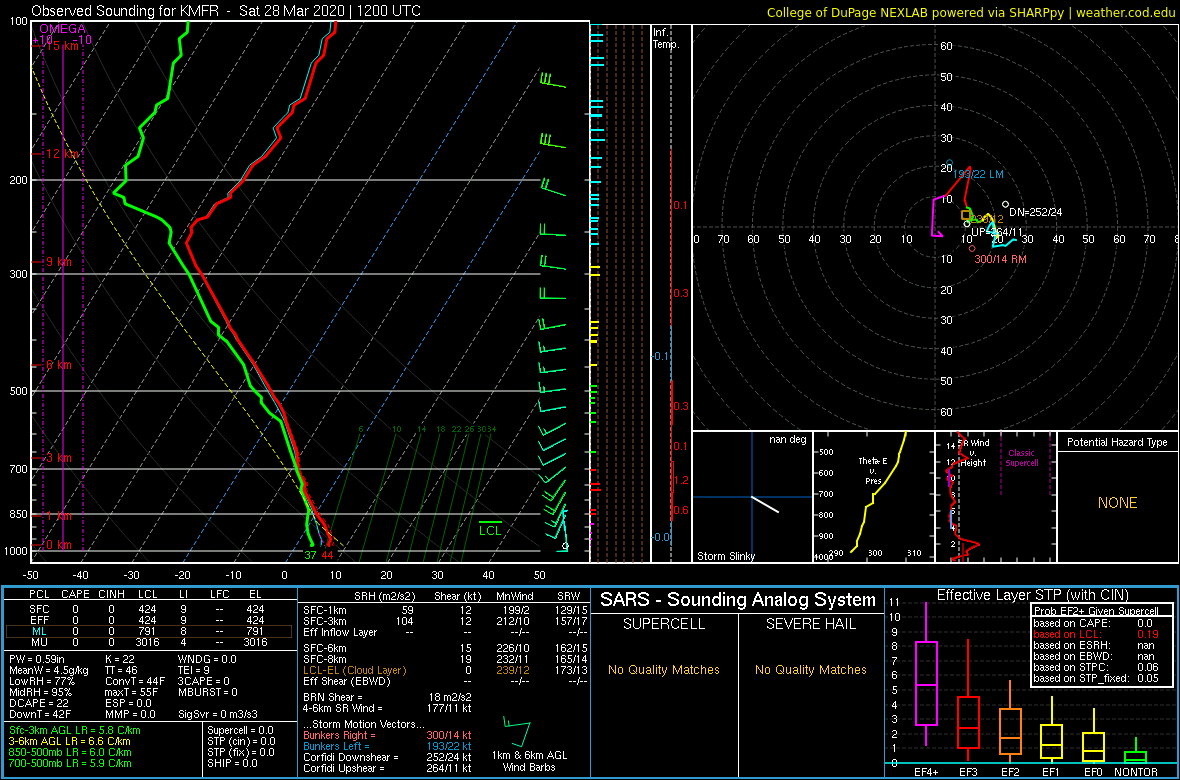
Task: Open the Storm Slinky inset panel
Action: [x=751, y=497]
